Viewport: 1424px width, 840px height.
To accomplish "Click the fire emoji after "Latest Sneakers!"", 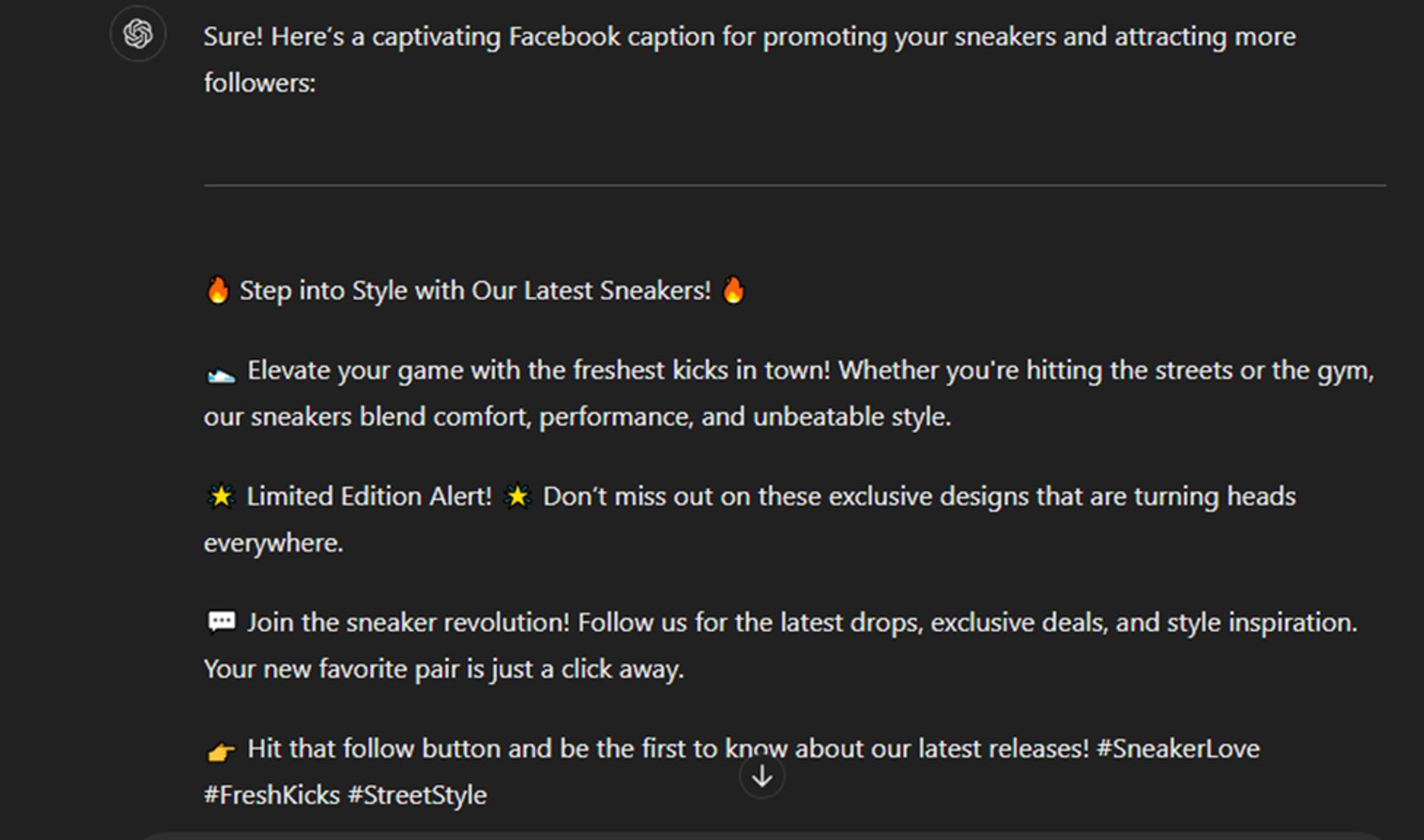I will pyautogui.click(x=733, y=291).
